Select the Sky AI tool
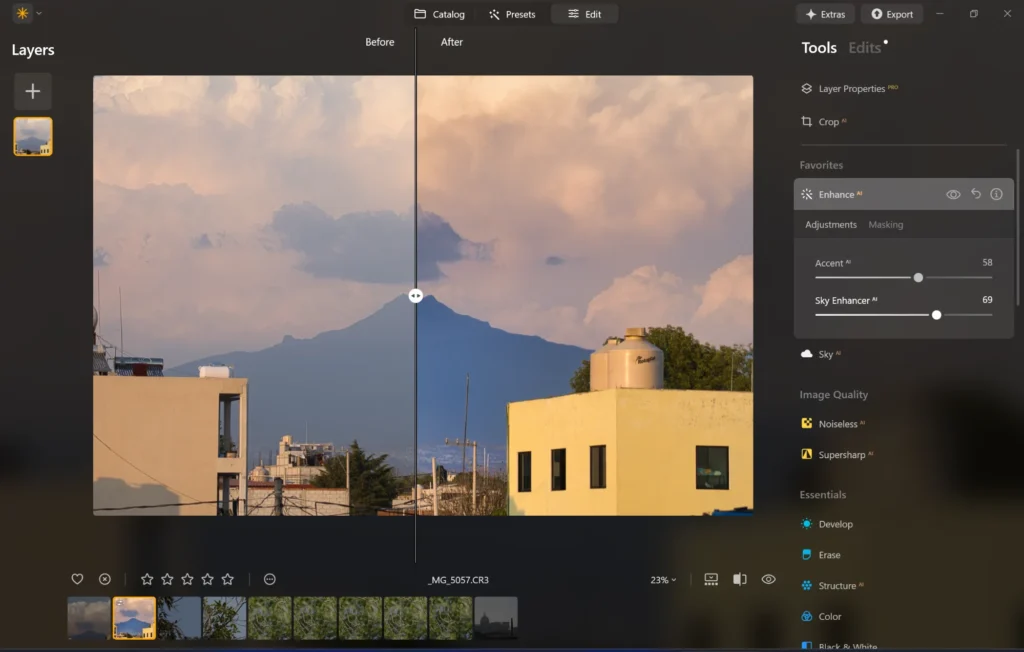Image resolution: width=1024 pixels, height=652 pixels. coord(830,353)
